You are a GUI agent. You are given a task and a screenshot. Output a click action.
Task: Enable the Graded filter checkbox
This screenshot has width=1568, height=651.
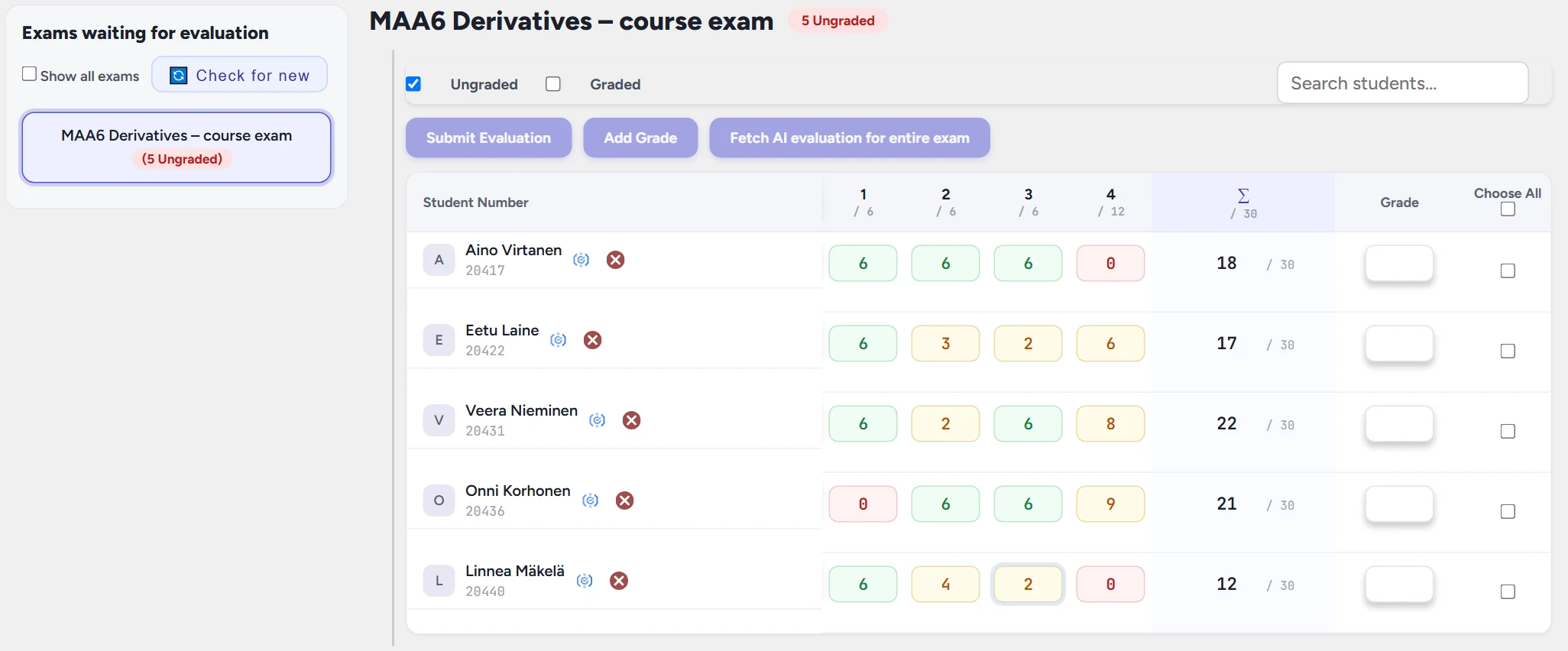pos(553,84)
